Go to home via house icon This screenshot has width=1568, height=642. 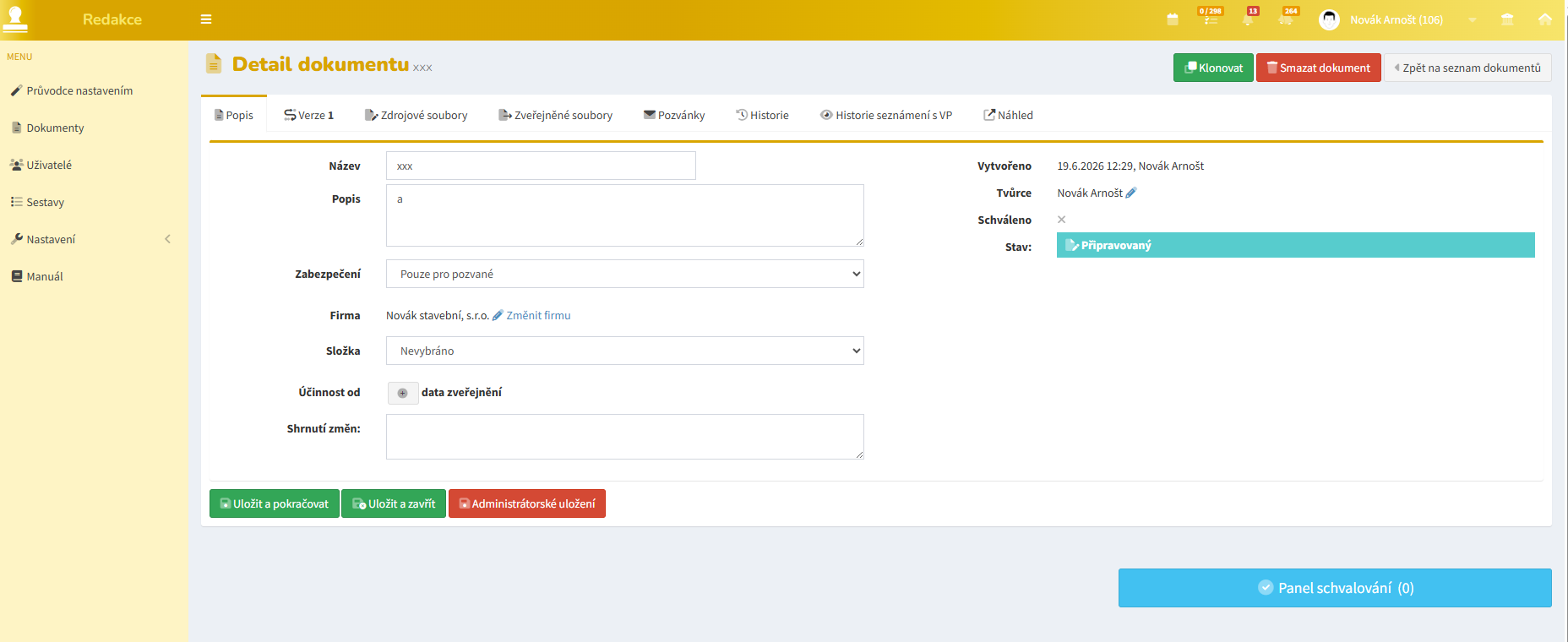(x=1545, y=19)
